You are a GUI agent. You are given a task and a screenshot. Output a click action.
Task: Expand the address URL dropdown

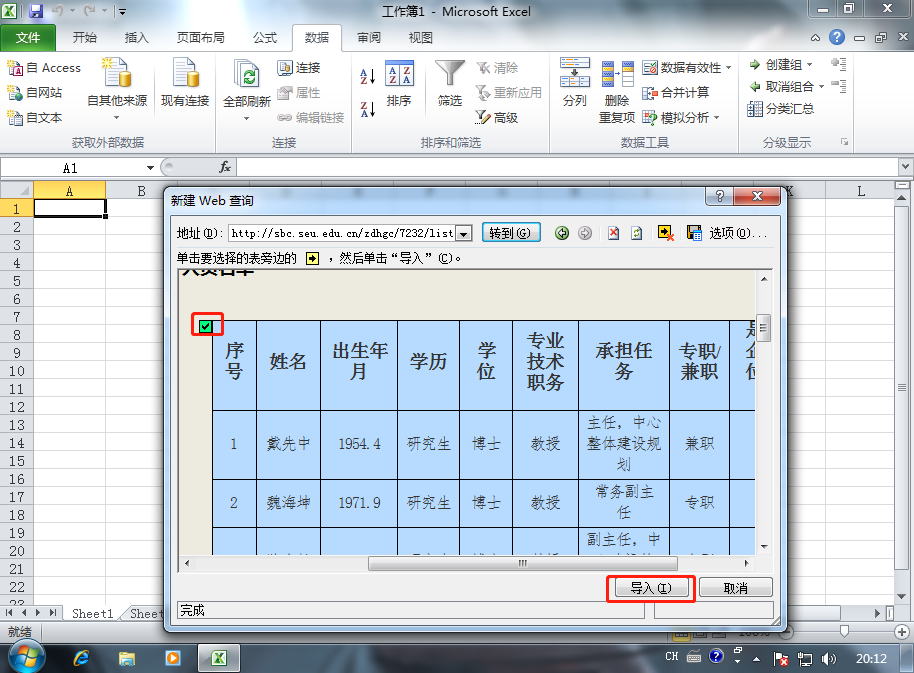tap(463, 234)
